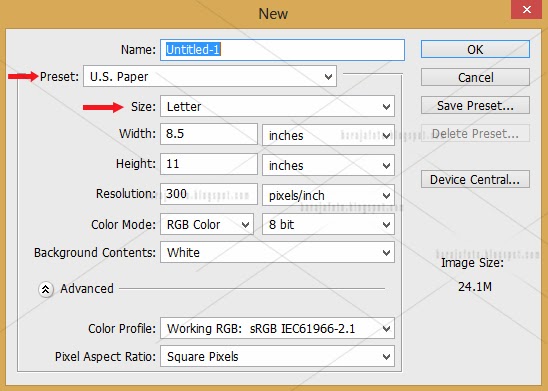Close the New dialog with X
This screenshot has width=548, height=391.
(x=527, y=9)
